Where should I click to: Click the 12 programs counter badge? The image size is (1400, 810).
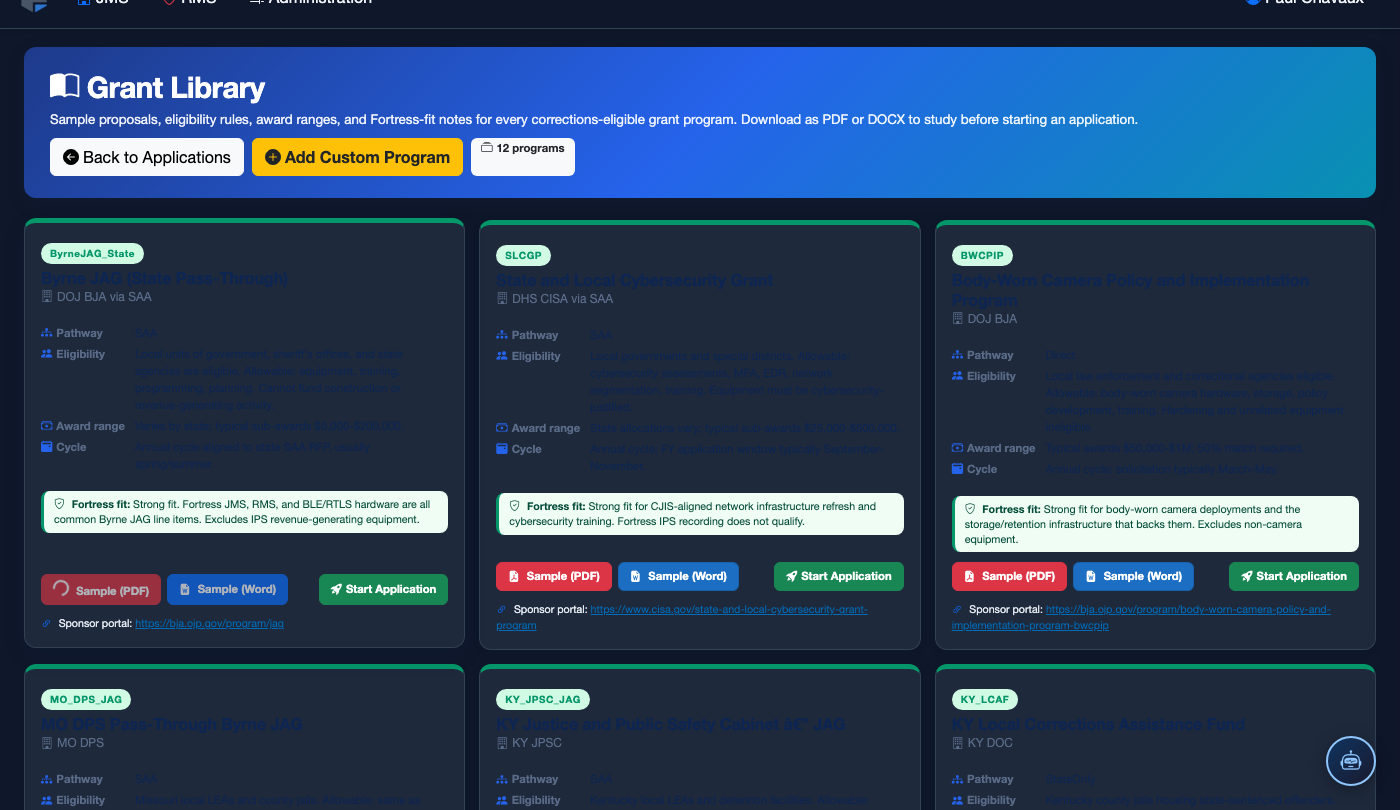pyautogui.click(x=523, y=157)
